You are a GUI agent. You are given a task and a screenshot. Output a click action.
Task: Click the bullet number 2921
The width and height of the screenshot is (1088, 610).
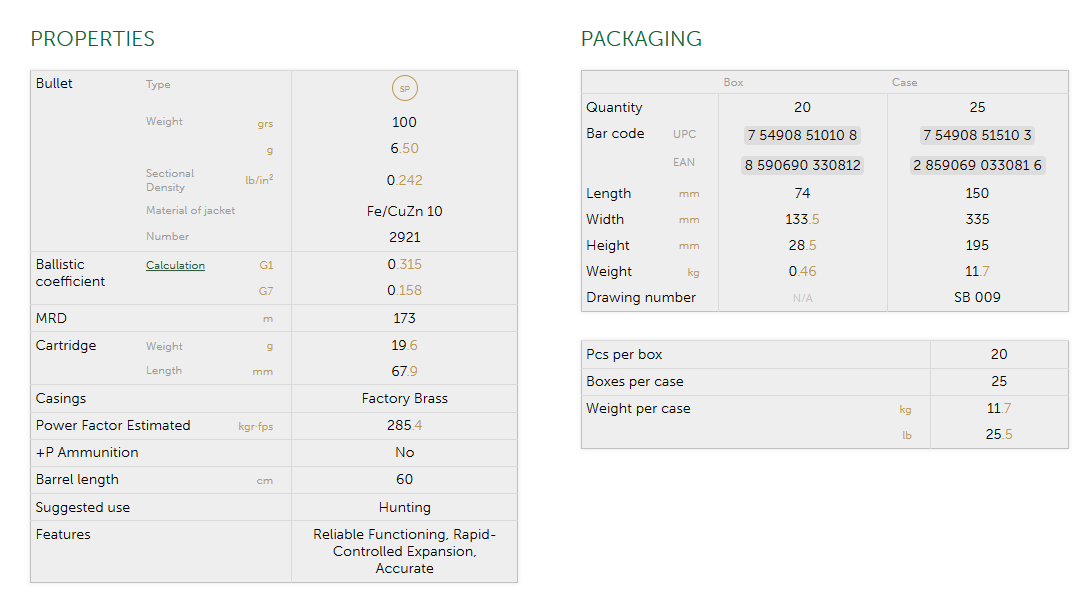(x=404, y=237)
